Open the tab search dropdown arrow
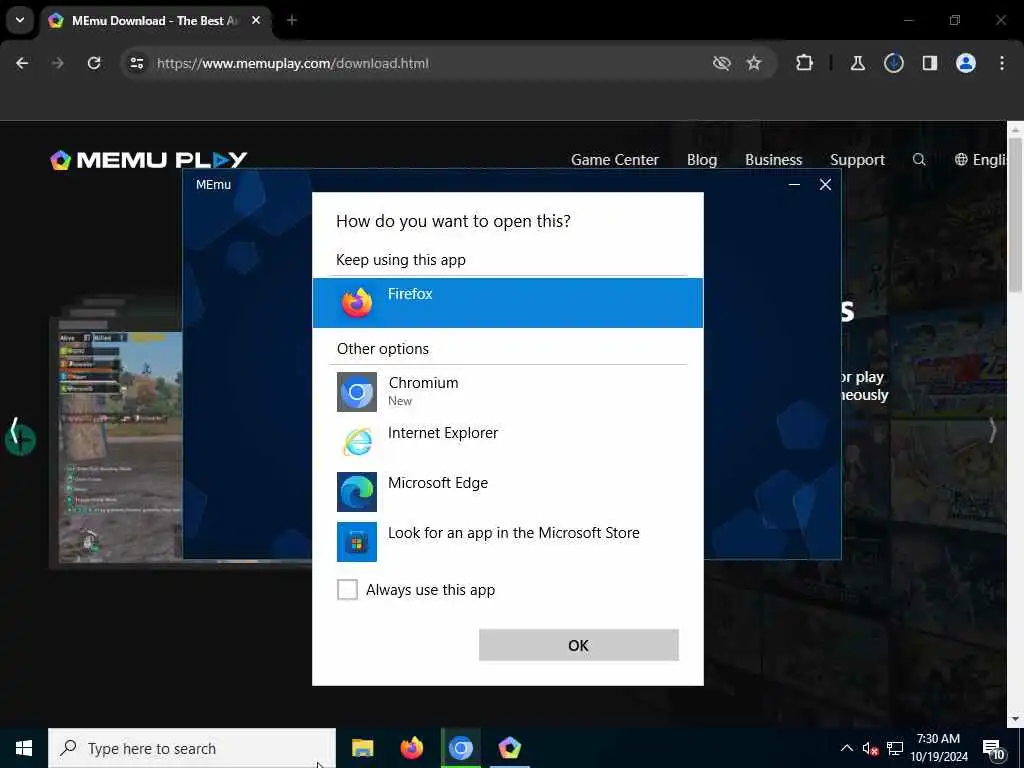Screen dimensions: 1024x768 coord(20,20)
